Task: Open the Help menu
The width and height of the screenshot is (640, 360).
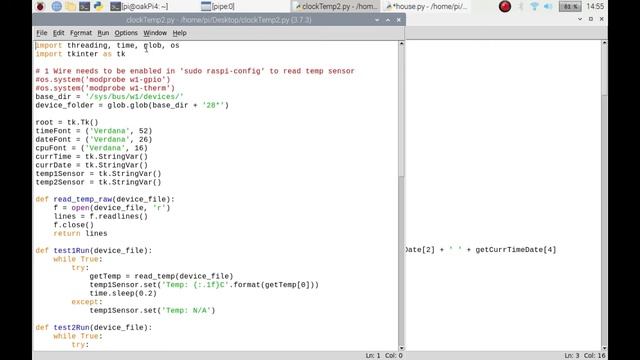Action: 179,33
